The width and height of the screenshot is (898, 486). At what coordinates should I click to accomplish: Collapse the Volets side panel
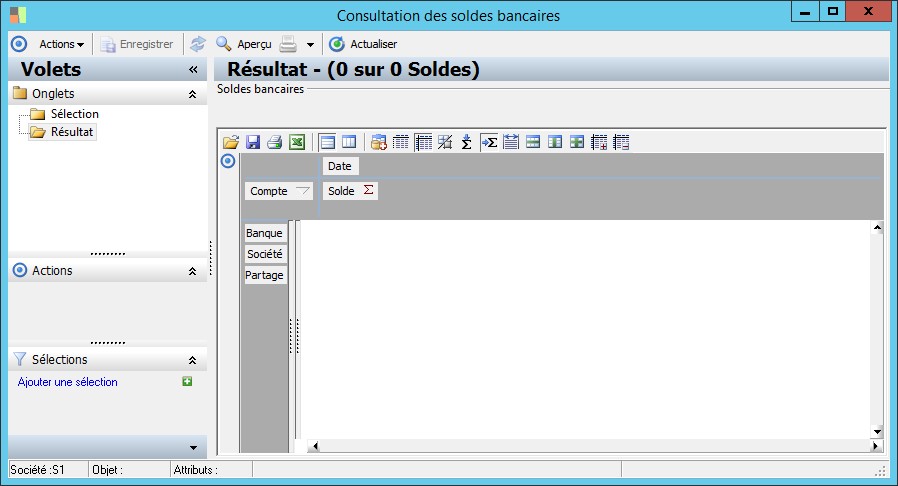[193, 70]
